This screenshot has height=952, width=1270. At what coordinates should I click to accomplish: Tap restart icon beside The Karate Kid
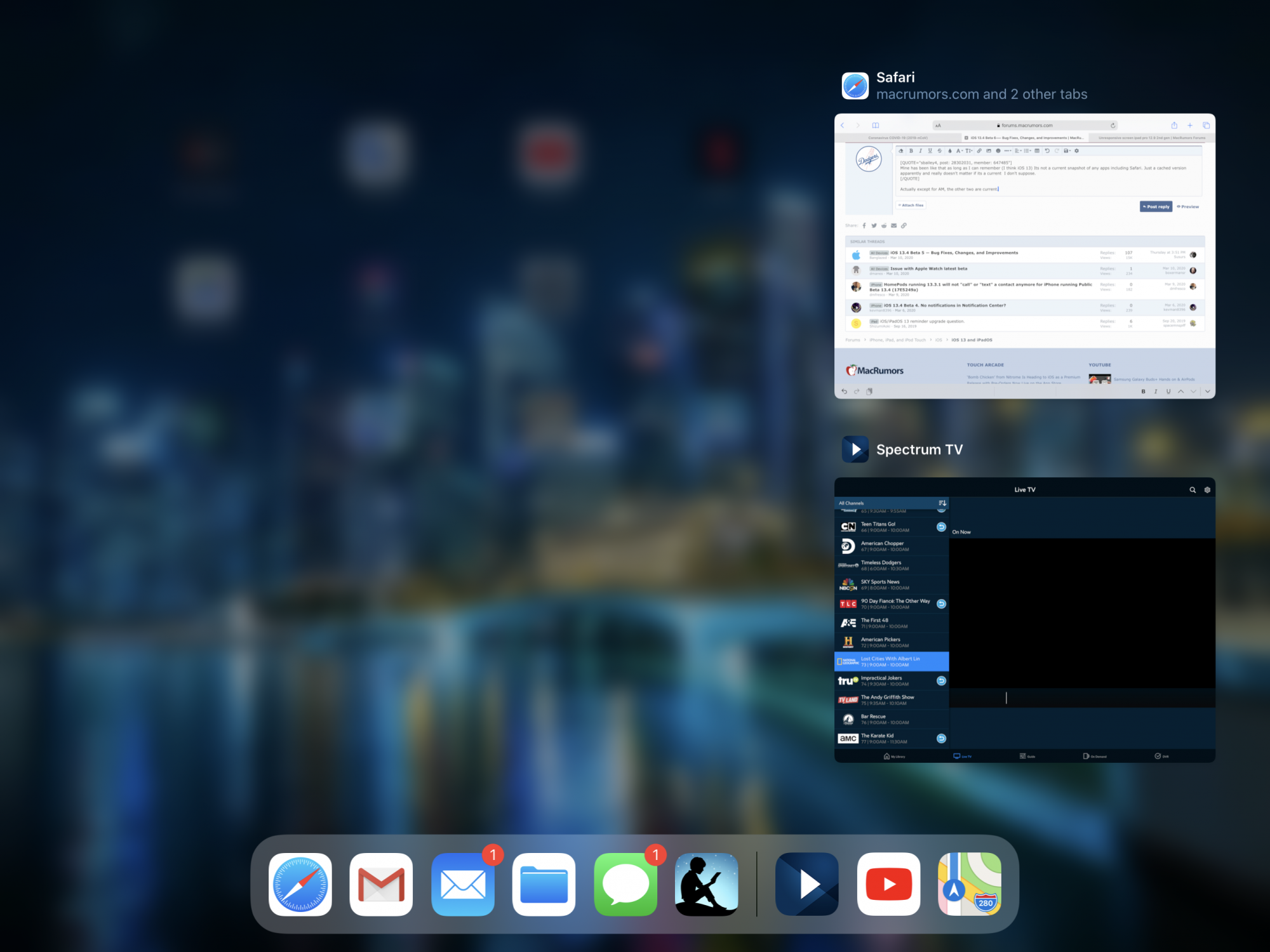tap(941, 738)
